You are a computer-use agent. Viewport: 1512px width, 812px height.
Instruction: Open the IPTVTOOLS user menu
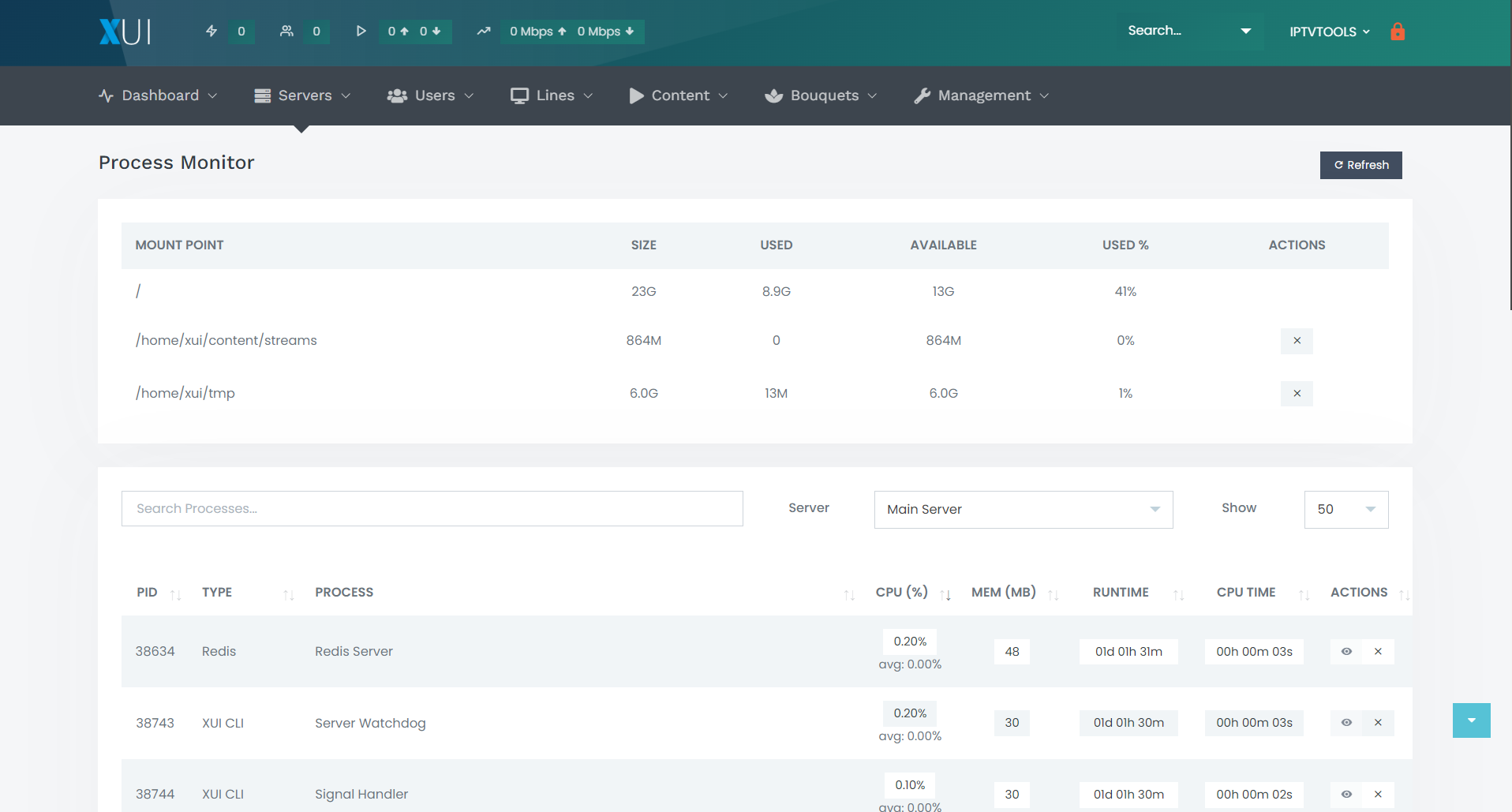[x=1330, y=32]
